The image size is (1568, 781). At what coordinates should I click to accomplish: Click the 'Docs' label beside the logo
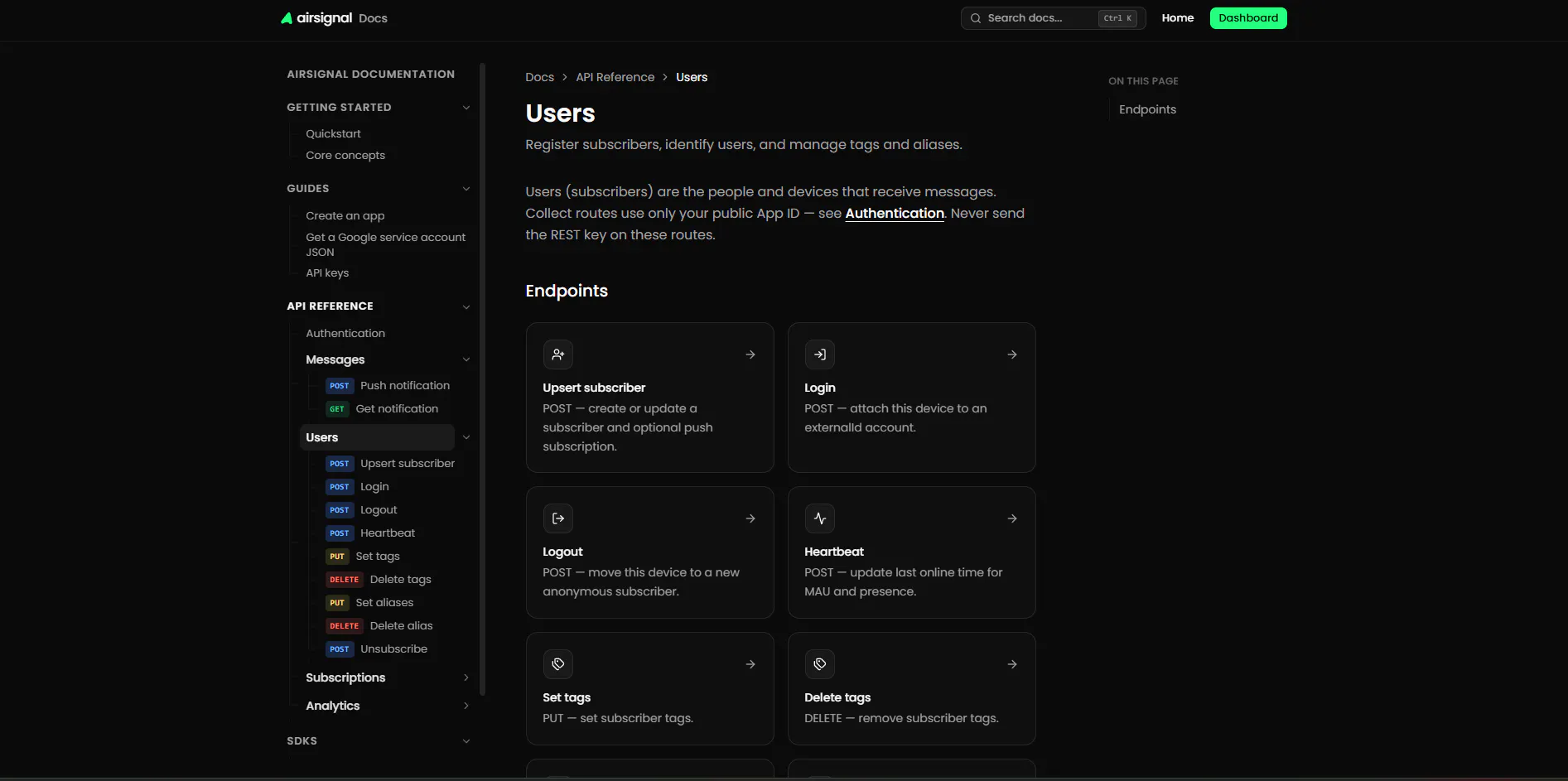click(373, 18)
